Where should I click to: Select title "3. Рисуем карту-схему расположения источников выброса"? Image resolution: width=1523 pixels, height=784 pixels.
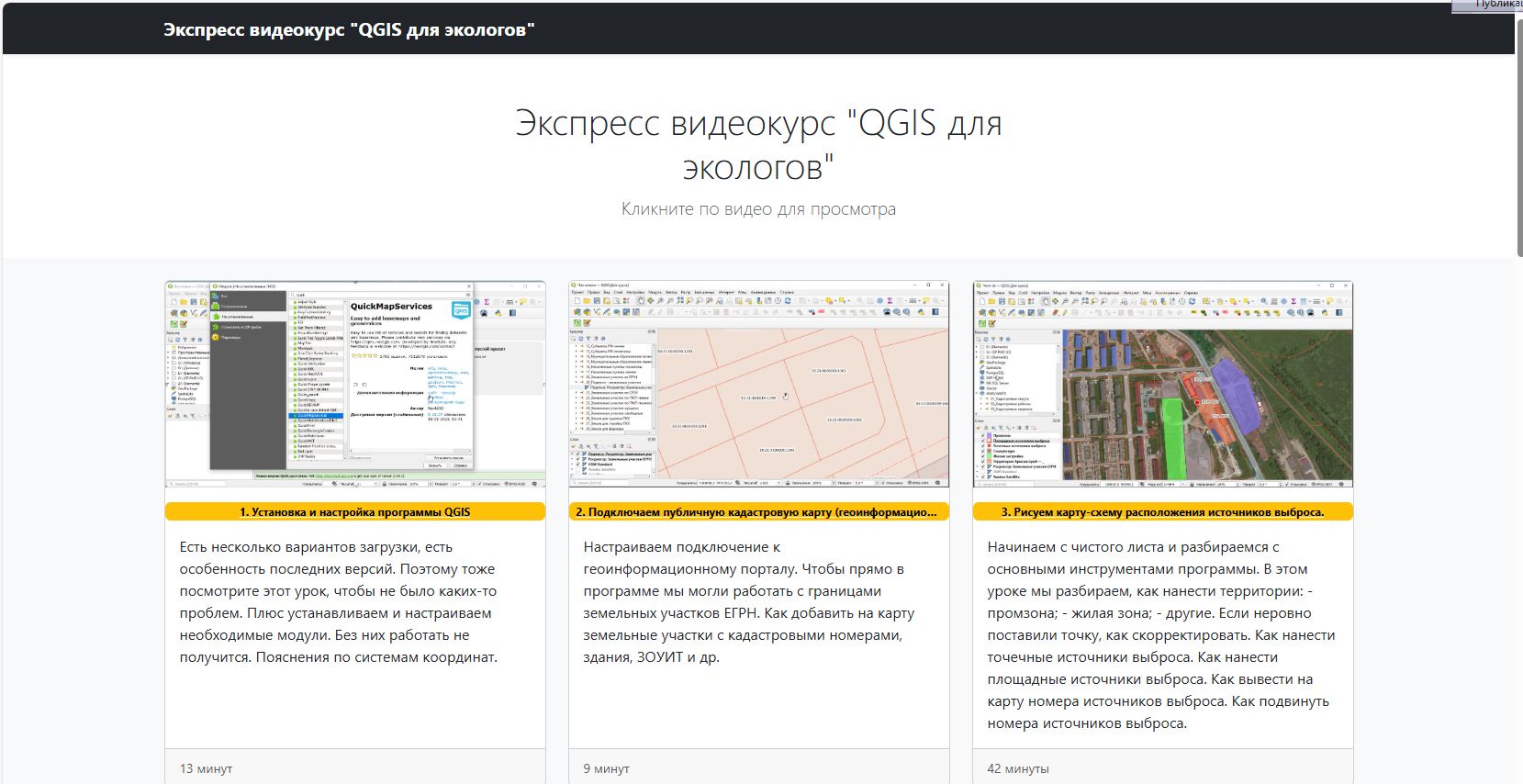tap(1163, 512)
